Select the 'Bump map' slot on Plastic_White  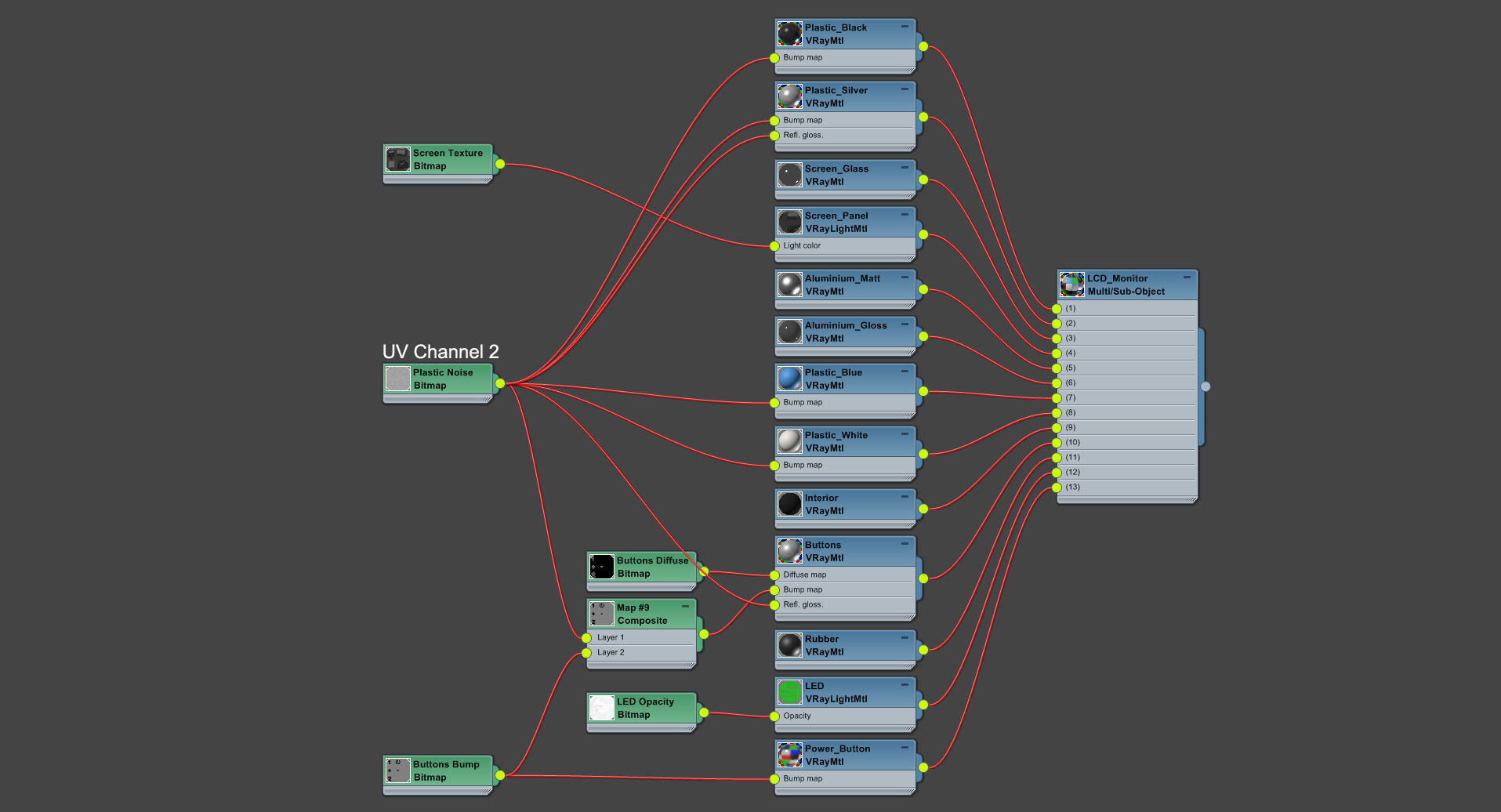845,465
